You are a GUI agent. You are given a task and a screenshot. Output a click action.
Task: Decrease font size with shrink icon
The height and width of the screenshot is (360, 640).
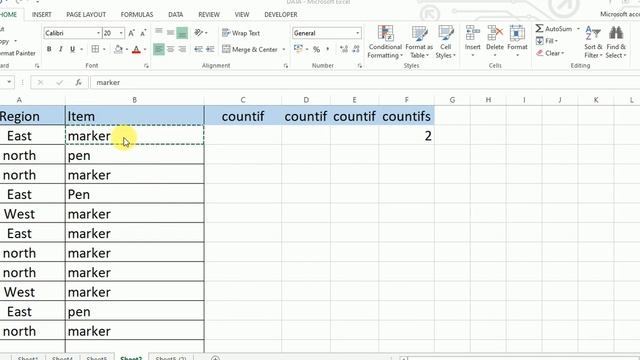pos(143,33)
